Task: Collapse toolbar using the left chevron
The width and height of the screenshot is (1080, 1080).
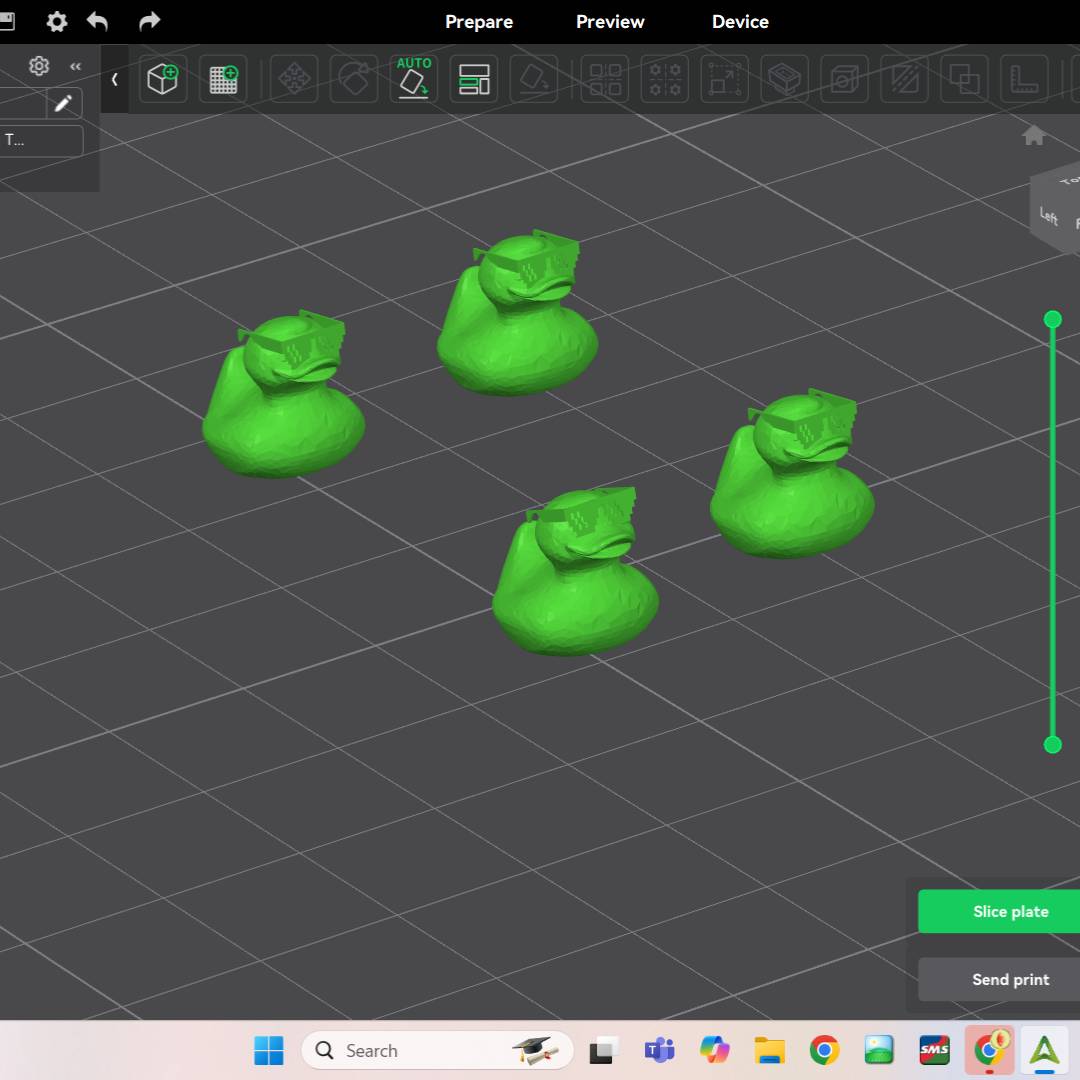Action: tap(114, 79)
